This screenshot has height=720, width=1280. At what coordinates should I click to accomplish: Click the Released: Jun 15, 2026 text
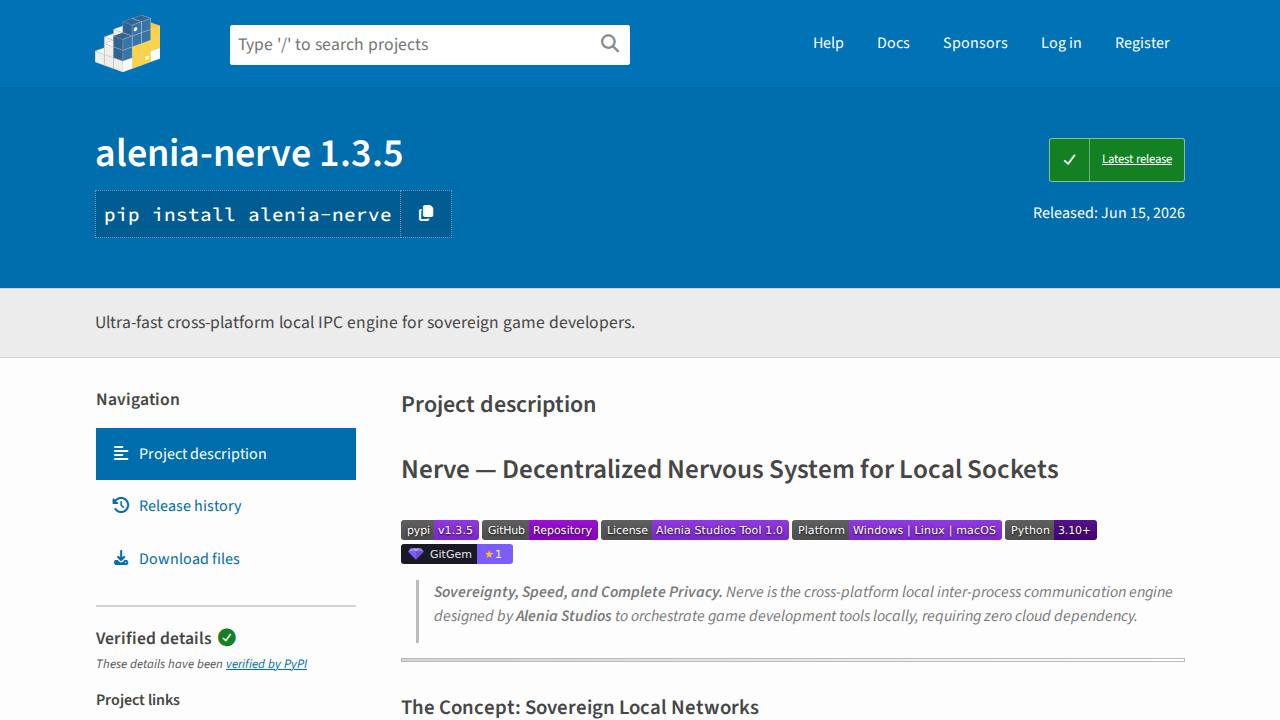1109,213
